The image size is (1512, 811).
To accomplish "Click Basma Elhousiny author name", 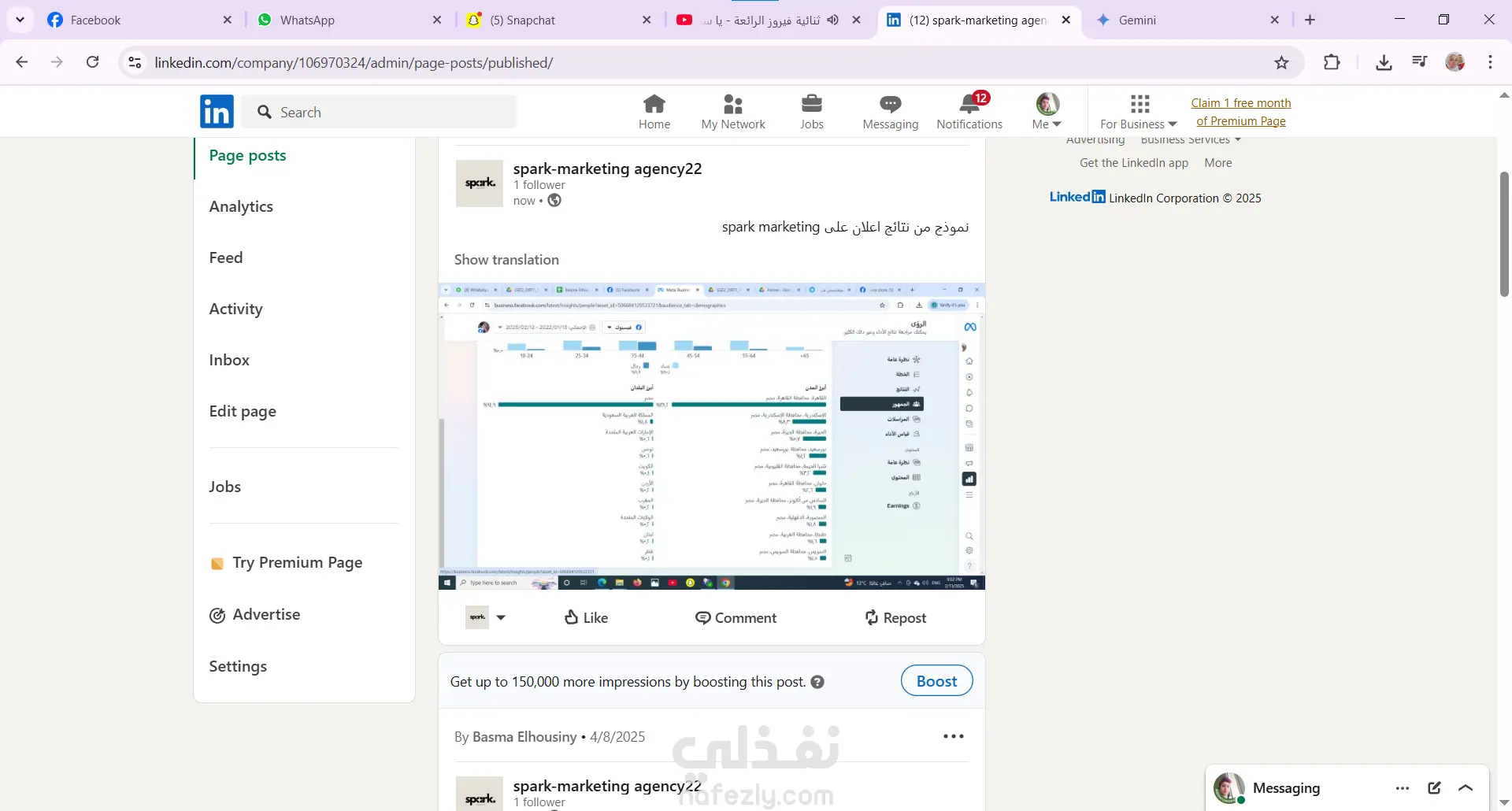I will pos(524,737).
